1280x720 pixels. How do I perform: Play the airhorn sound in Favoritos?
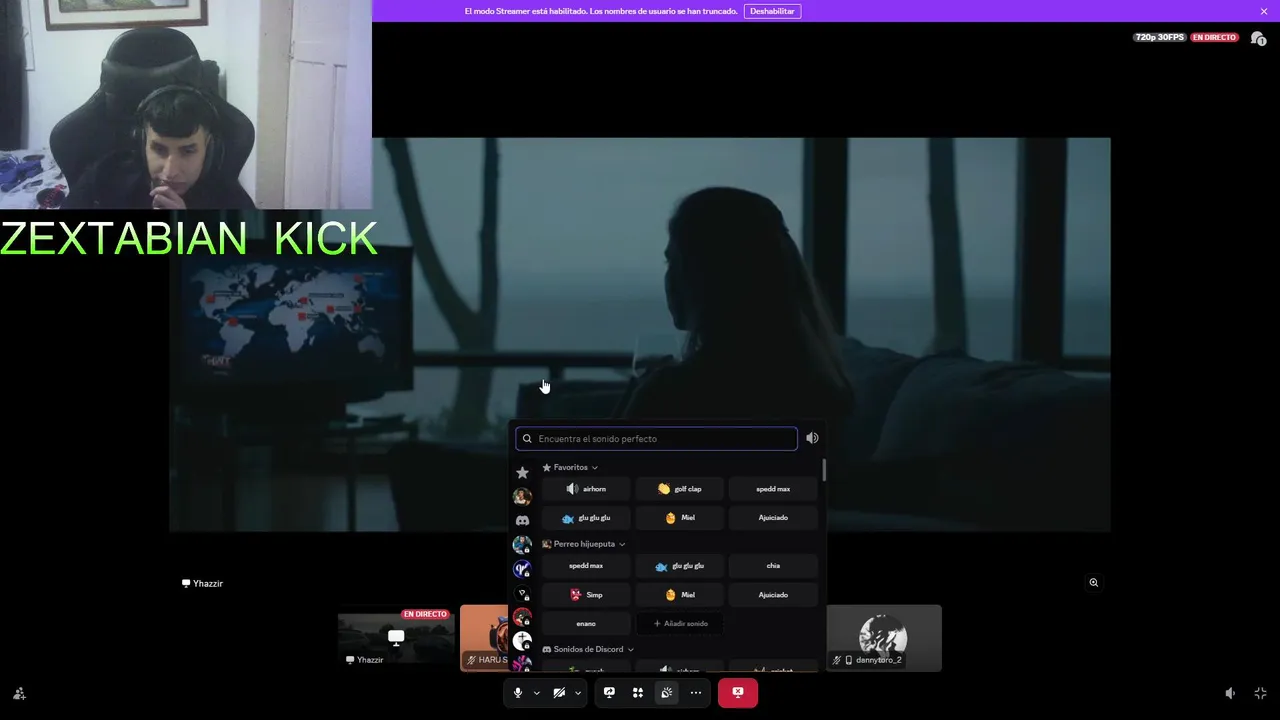point(586,489)
